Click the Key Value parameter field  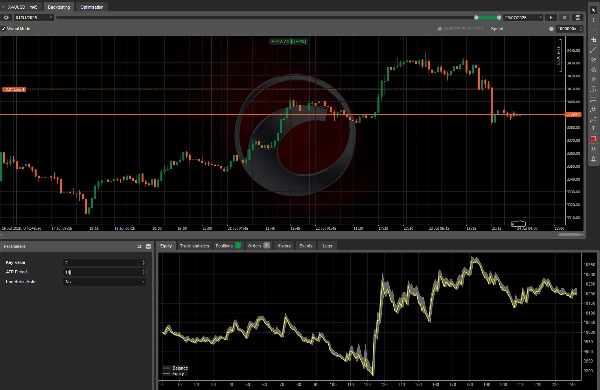[104, 263]
